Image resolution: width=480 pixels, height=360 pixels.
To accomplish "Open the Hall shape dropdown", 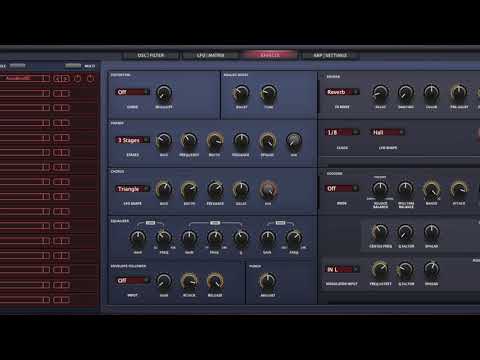I will point(387,132).
